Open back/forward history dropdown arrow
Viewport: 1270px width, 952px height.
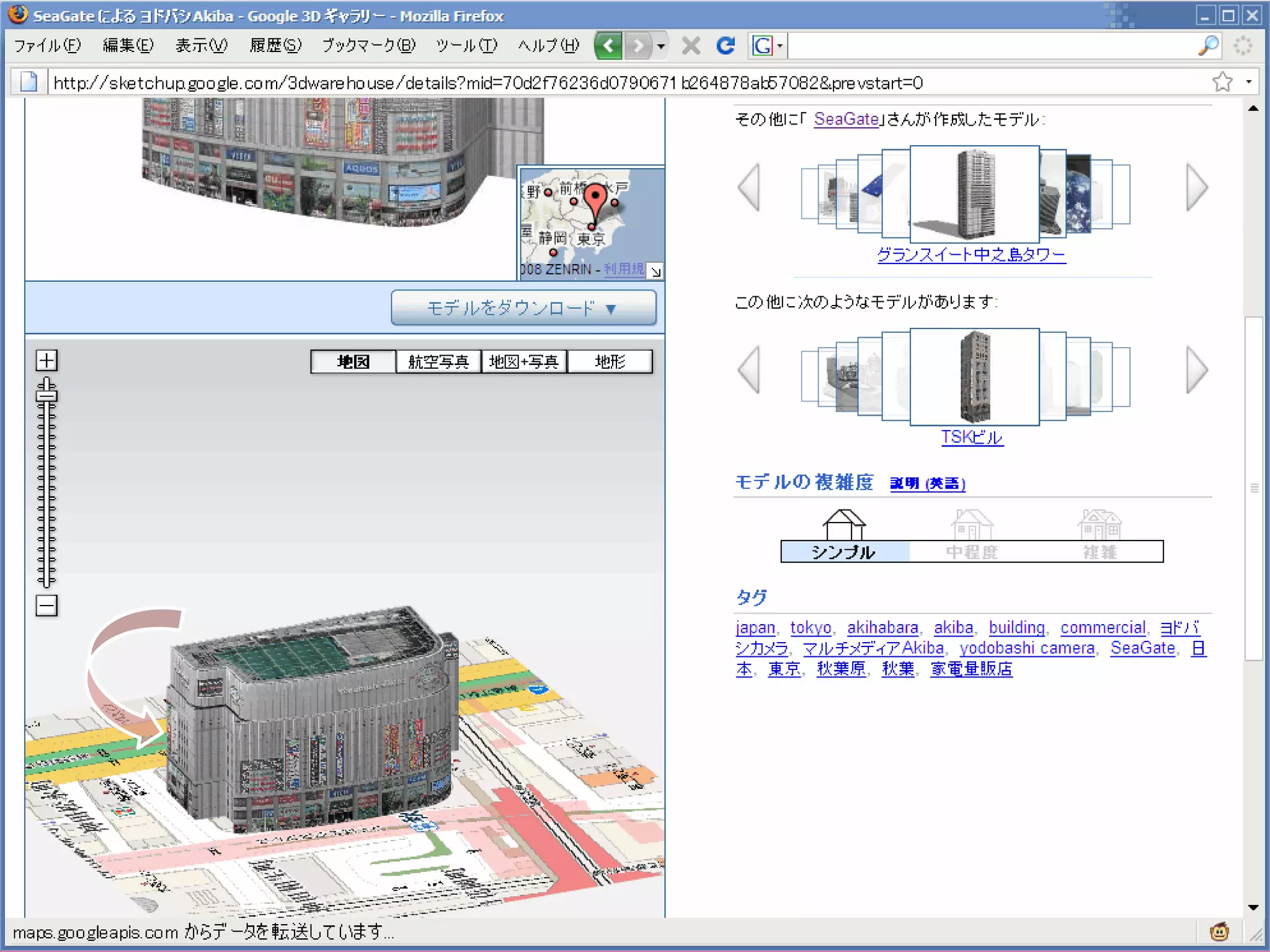point(661,46)
